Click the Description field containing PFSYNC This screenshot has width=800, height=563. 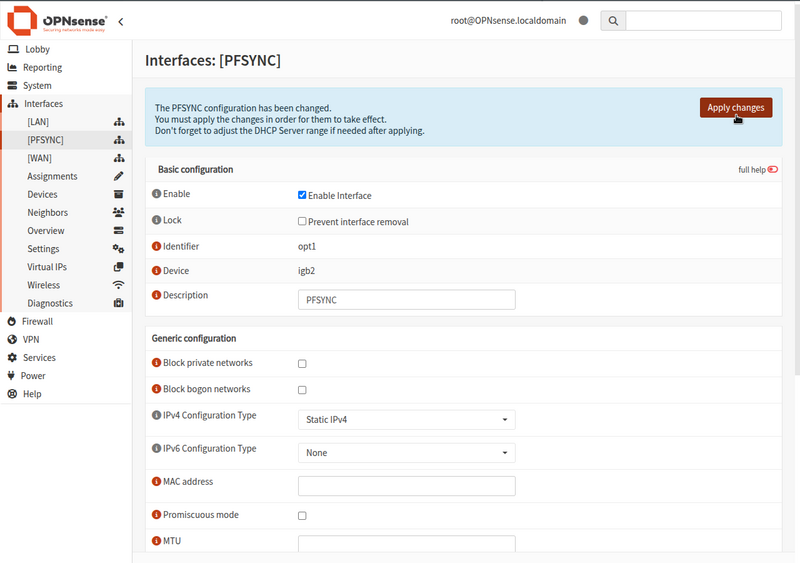407,300
